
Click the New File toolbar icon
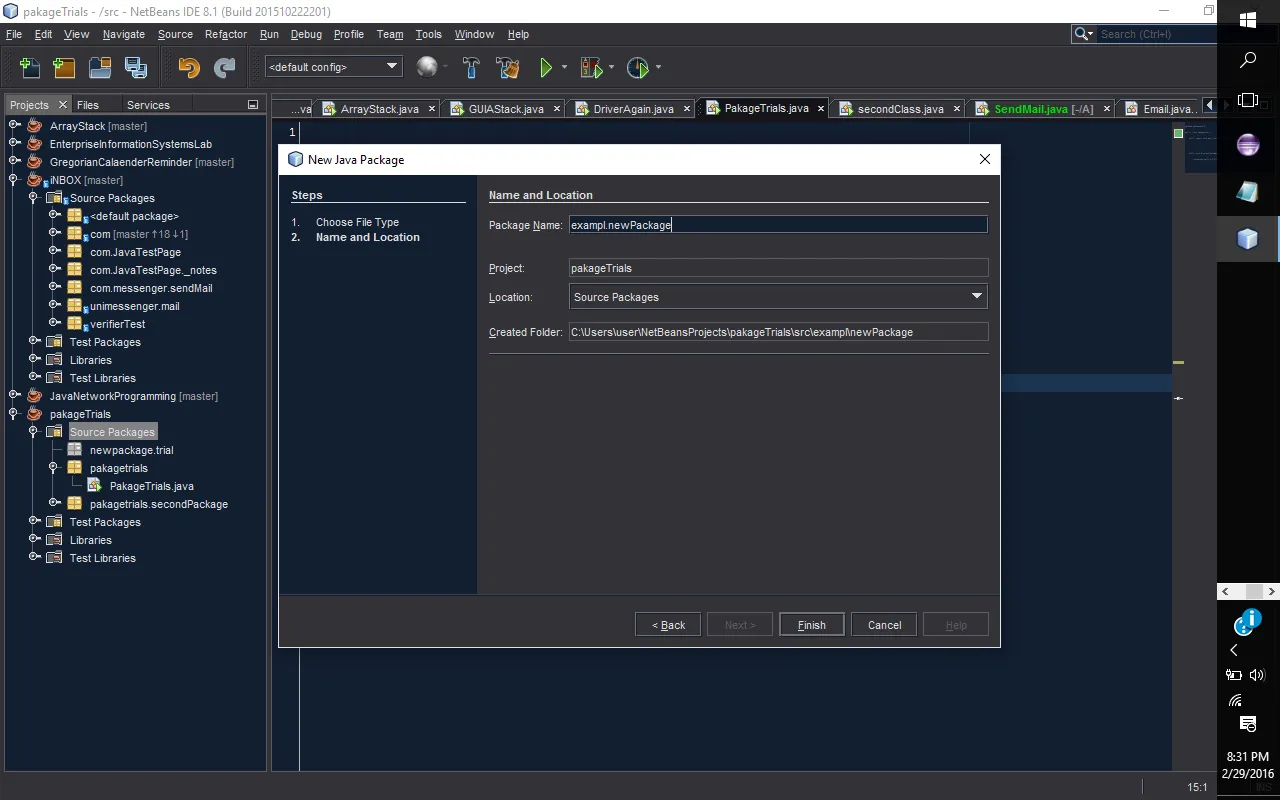point(30,68)
